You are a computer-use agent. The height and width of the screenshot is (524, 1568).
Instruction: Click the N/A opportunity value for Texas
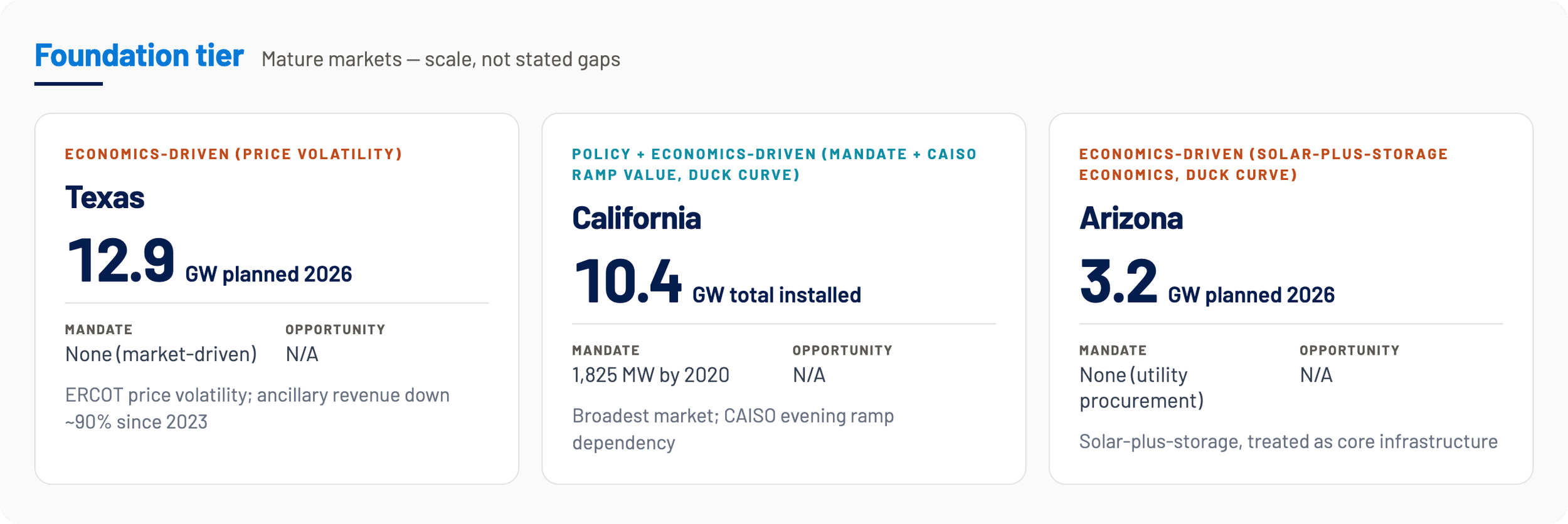(x=302, y=355)
